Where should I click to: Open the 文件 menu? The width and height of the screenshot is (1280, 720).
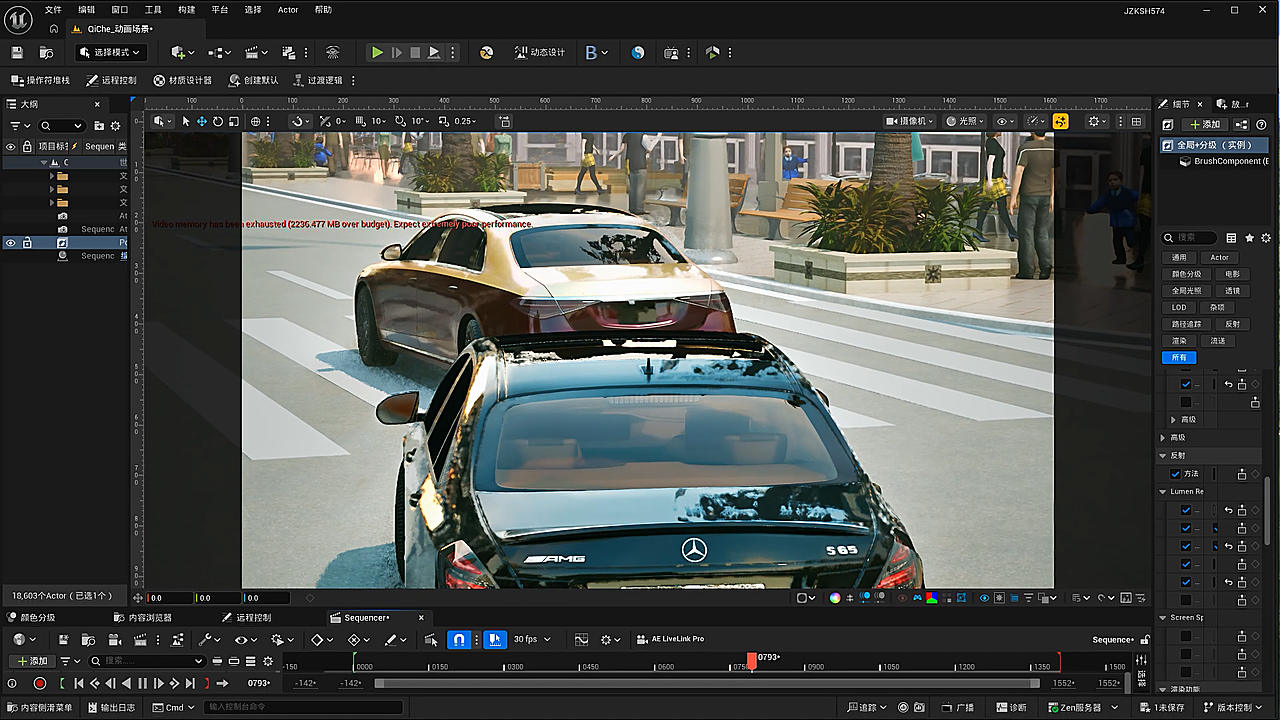53,10
